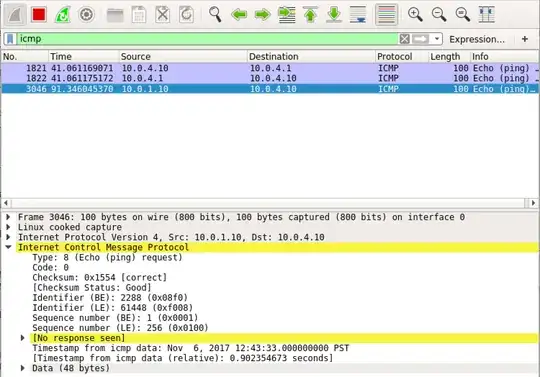
Task: Click the shark fin start capture icon
Action: [x=15, y=14]
